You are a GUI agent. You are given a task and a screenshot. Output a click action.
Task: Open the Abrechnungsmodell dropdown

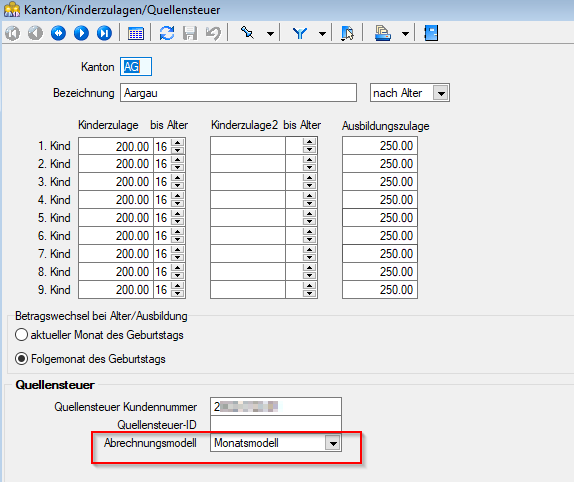tap(333, 443)
